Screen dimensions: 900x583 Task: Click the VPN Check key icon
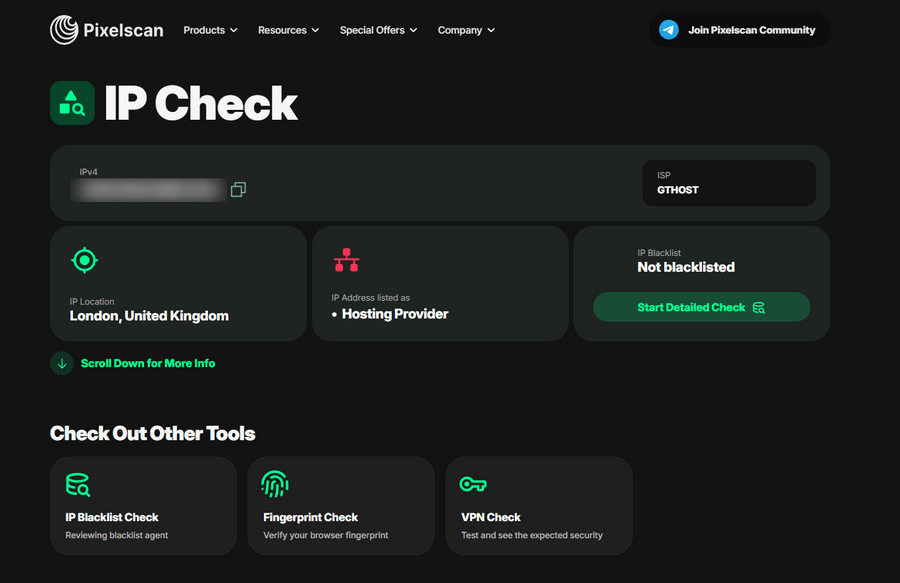[473, 485]
